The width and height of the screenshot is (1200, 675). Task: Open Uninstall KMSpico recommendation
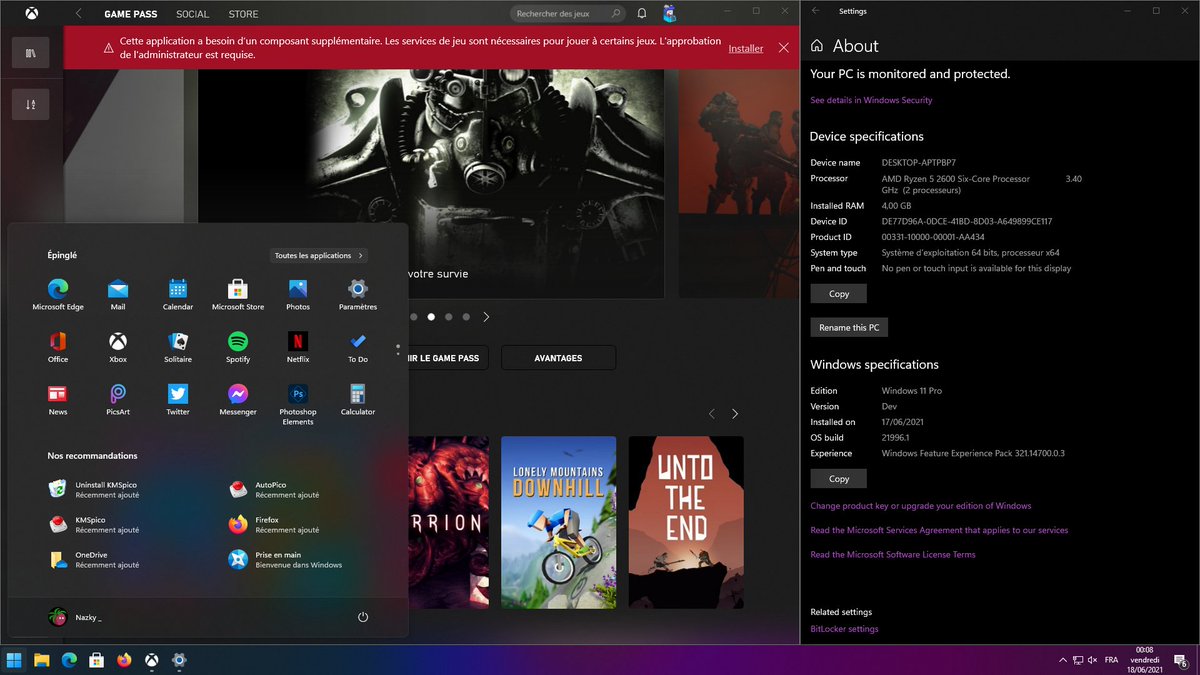93,490
